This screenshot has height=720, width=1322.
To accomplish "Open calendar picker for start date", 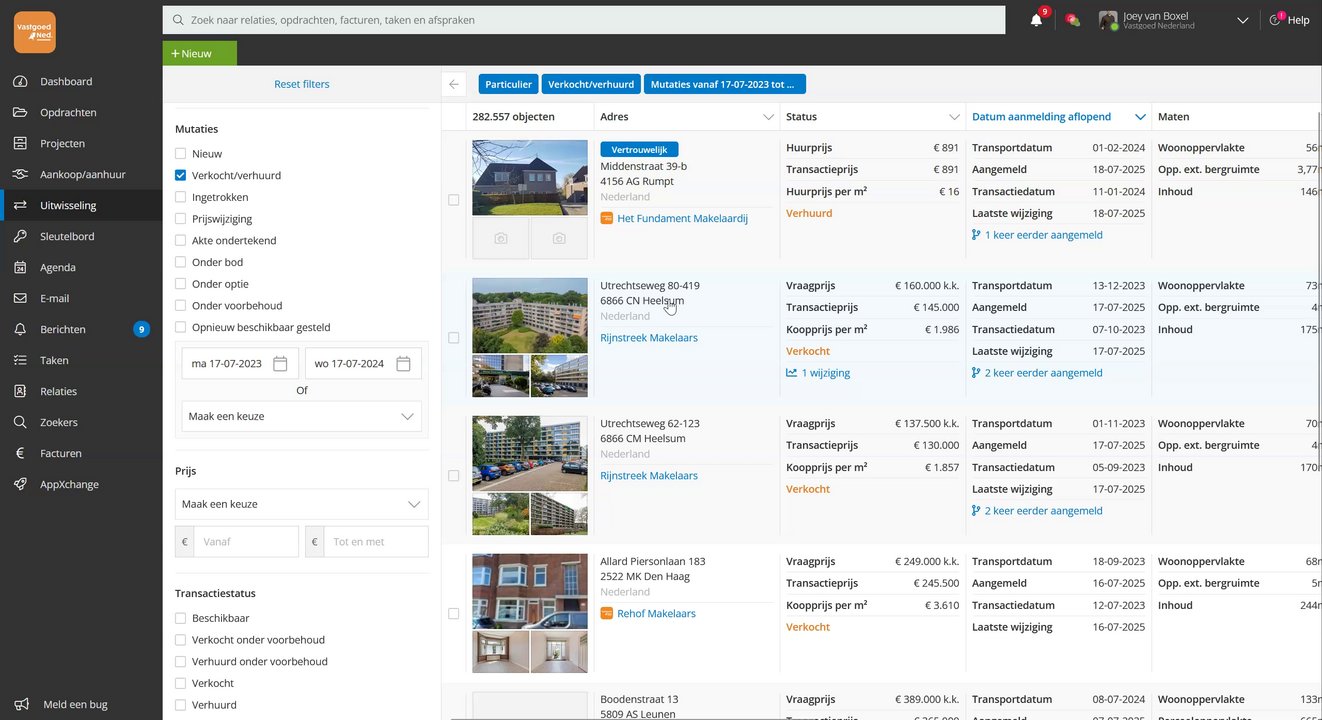I will coord(281,364).
